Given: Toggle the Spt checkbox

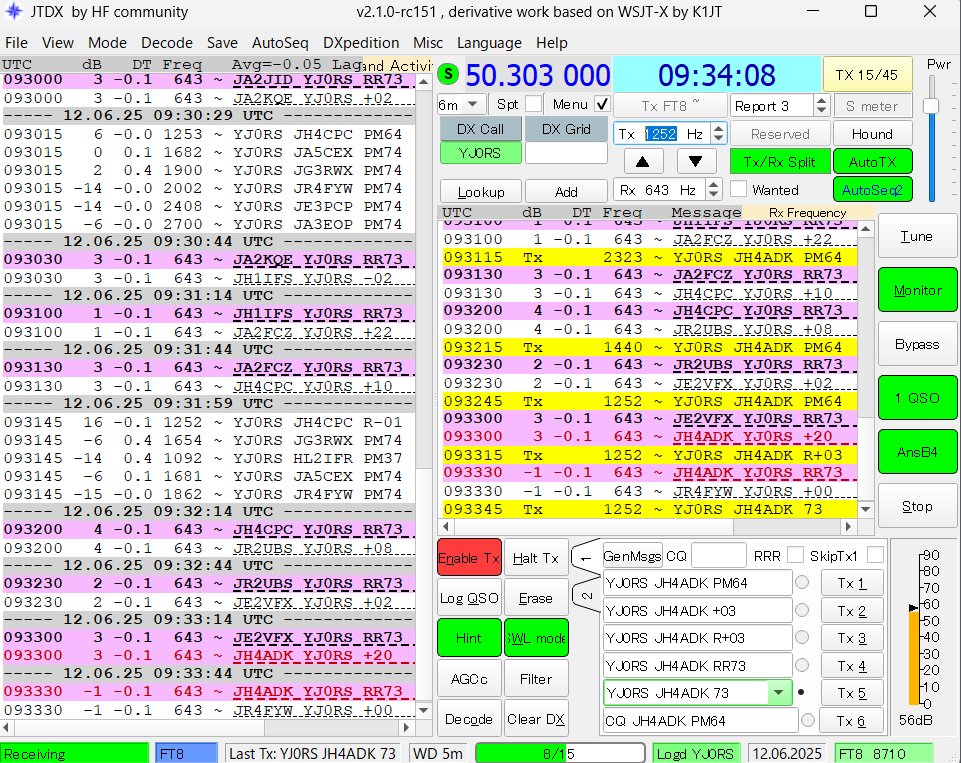Looking at the screenshot, I should coord(534,104).
